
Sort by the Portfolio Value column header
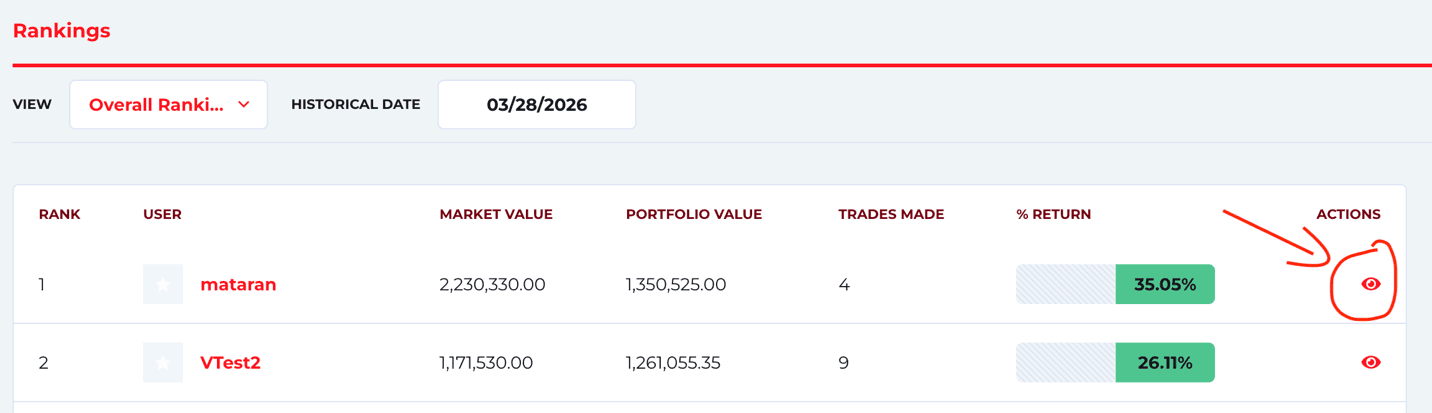(693, 215)
